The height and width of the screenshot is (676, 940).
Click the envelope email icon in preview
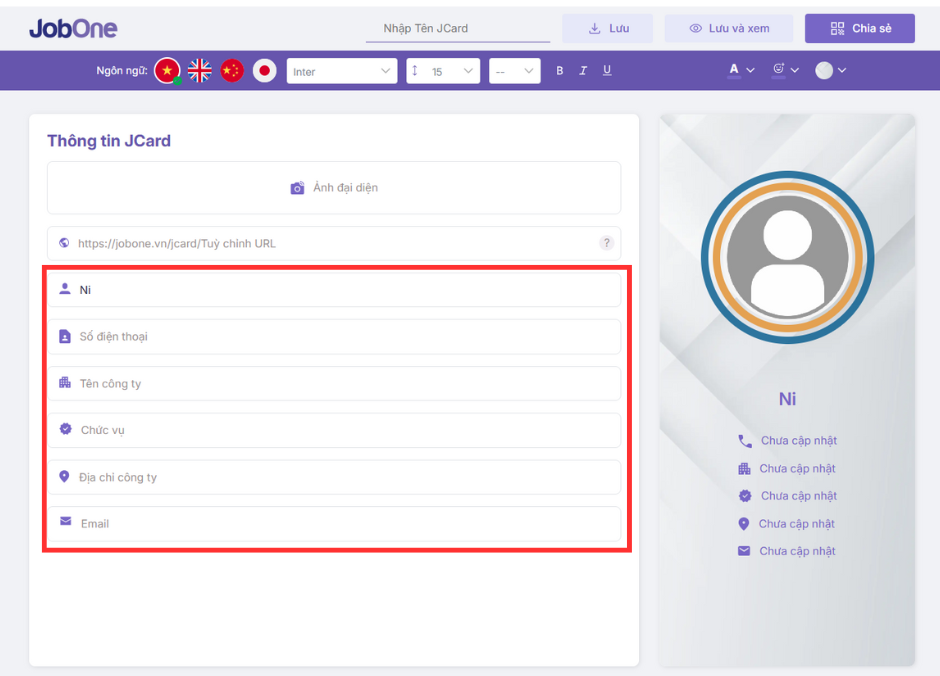point(744,551)
